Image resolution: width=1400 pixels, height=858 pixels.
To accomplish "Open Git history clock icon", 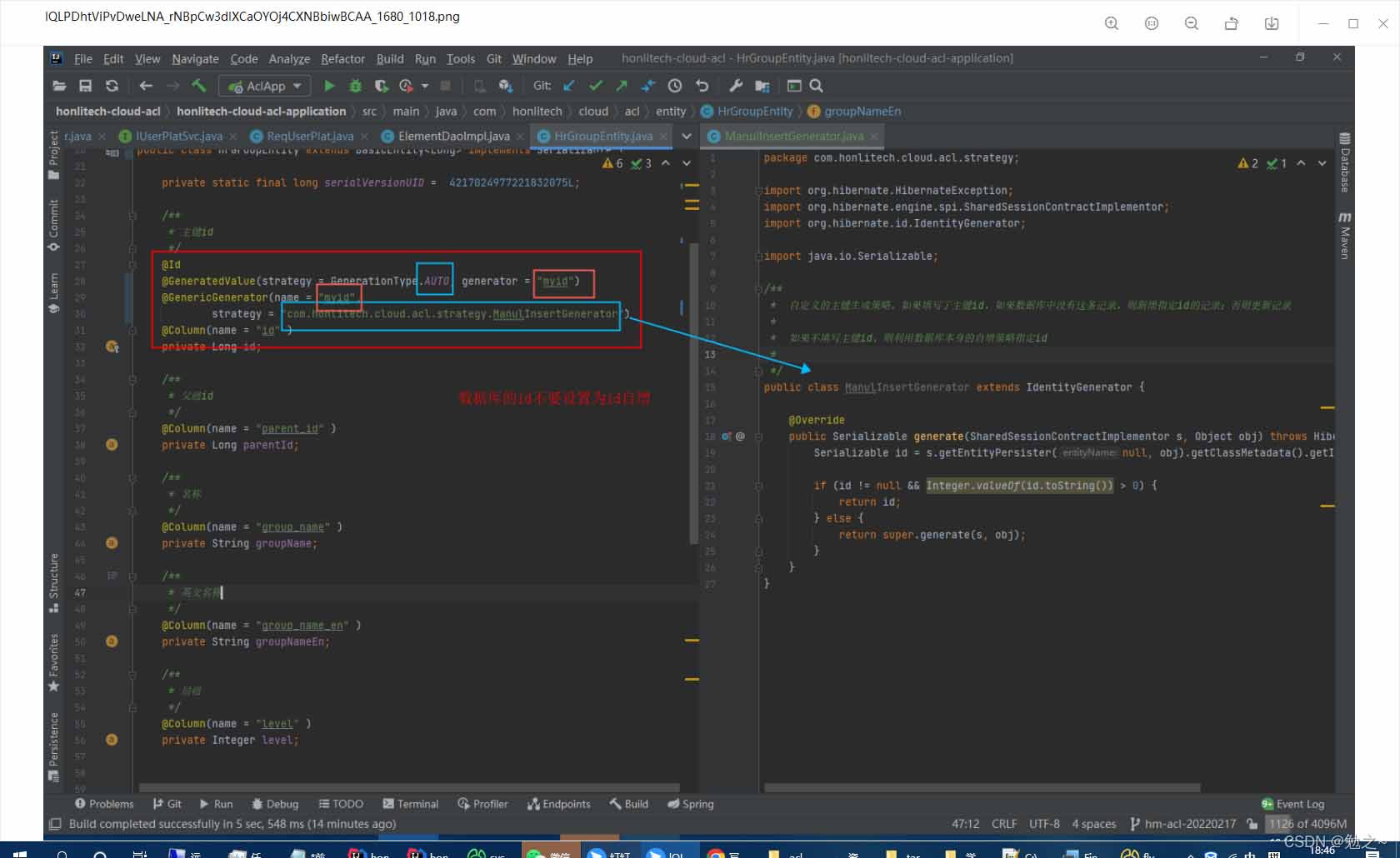I will point(675,86).
